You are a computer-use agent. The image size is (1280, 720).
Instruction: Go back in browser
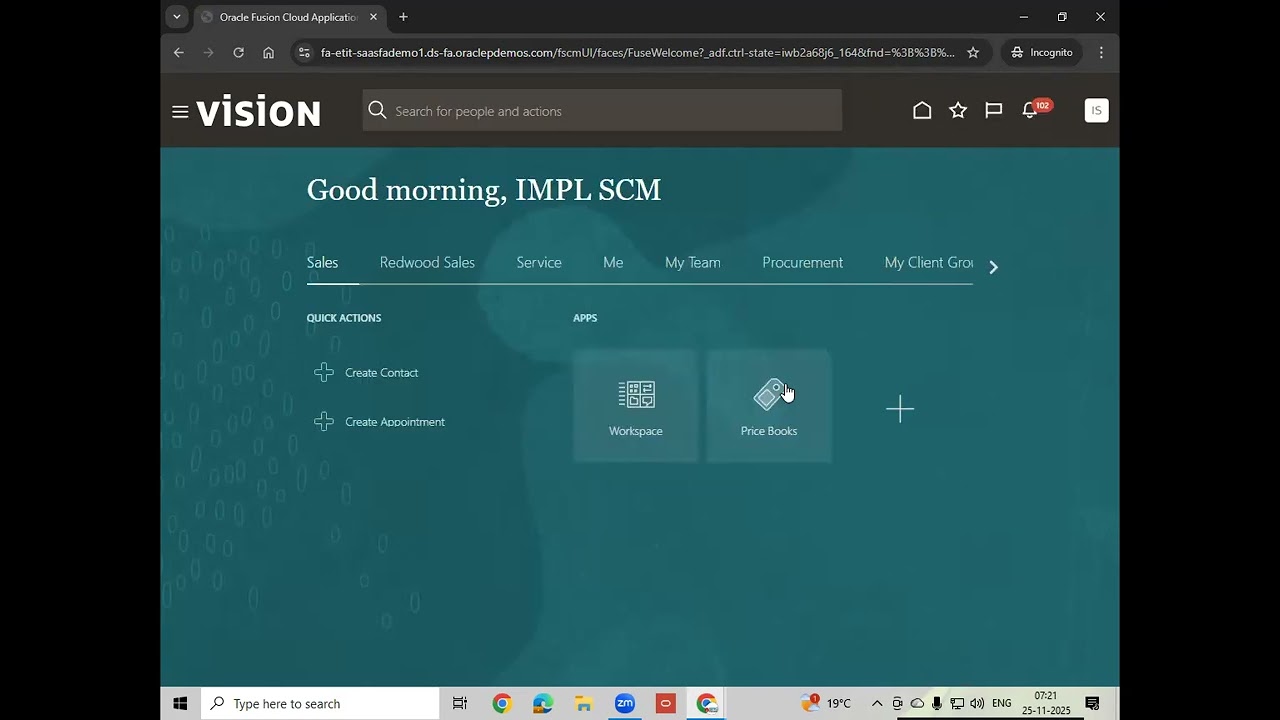[179, 53]
